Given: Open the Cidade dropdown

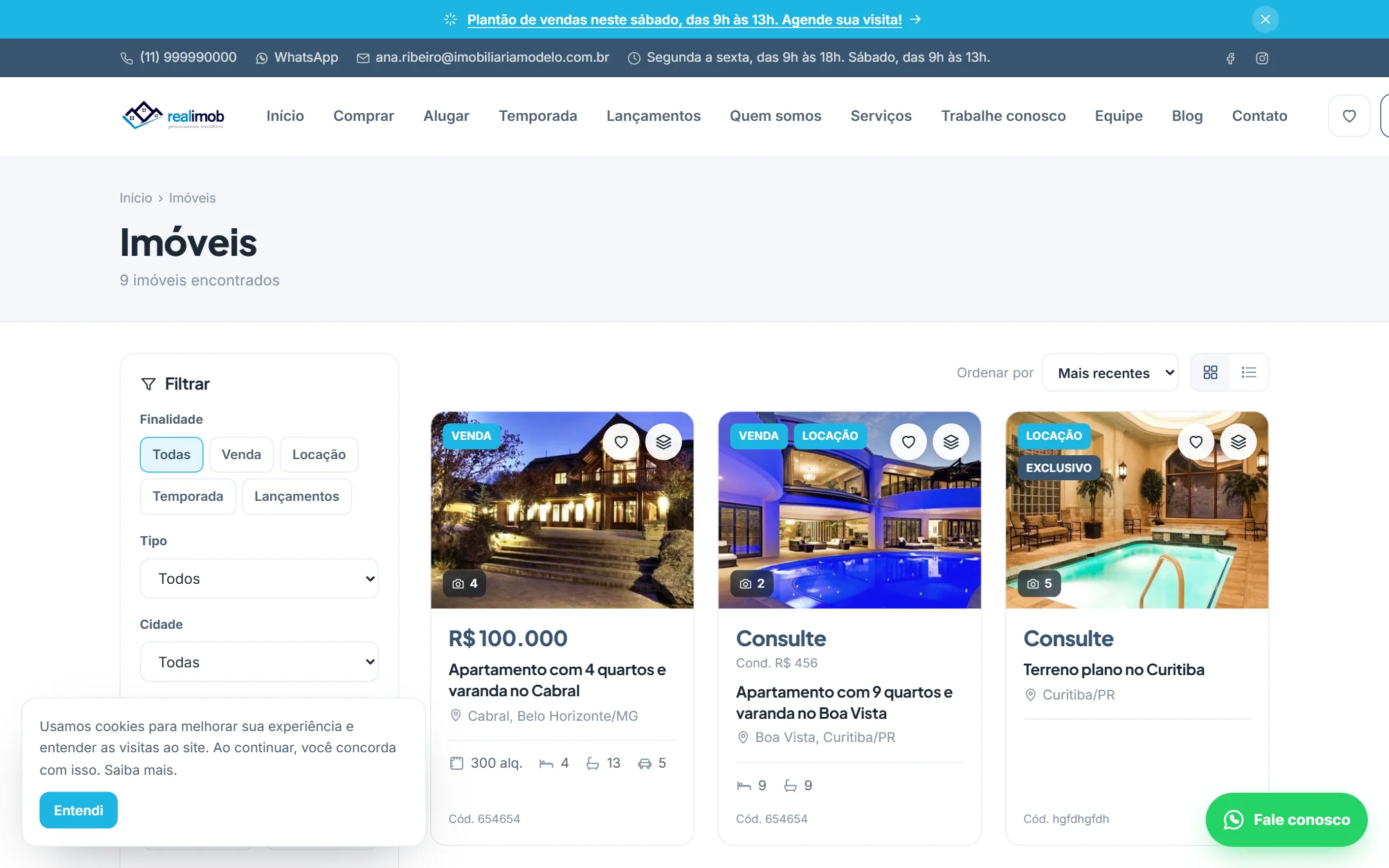Looking at the screenshot, I should pyautogui.click(x=259, y=662).
